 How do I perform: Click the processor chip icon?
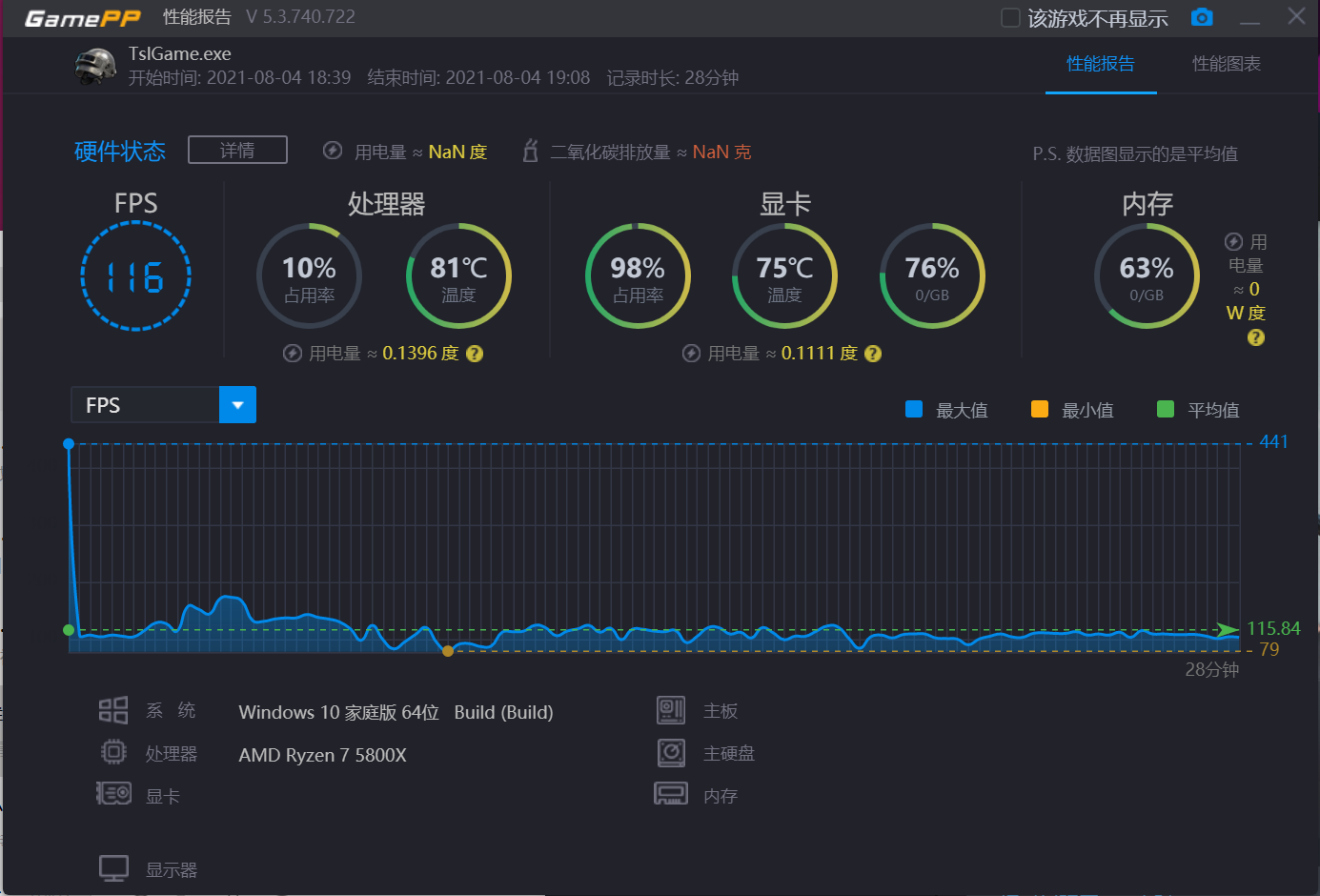pos(113,752)
